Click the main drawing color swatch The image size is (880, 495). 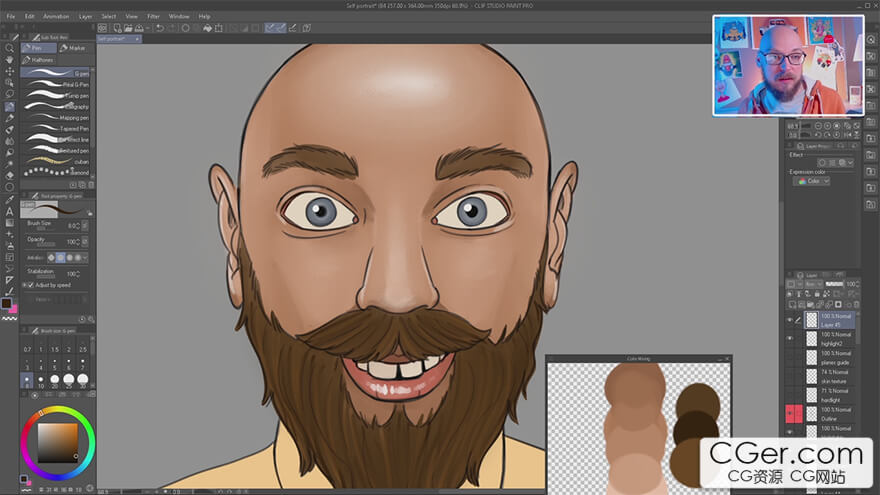(x=6, y=303)
